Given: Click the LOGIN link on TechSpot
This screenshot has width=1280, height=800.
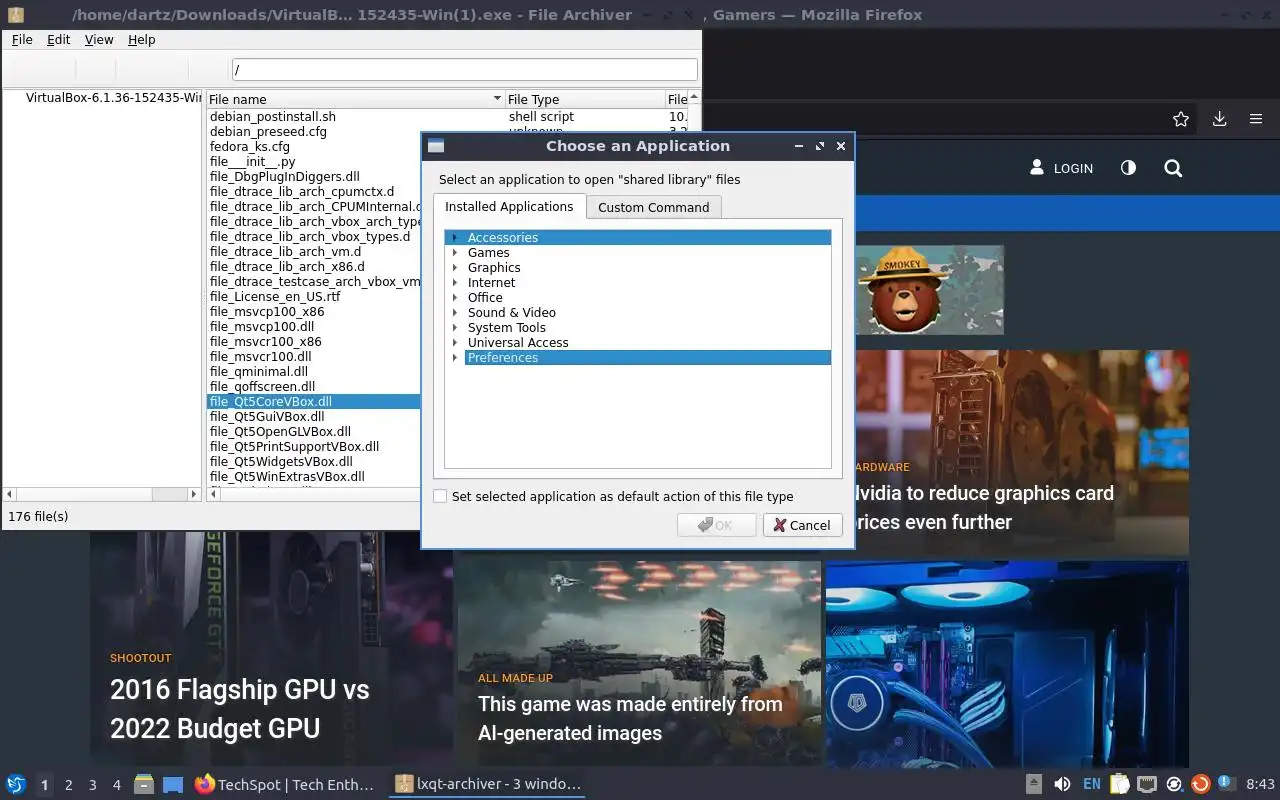Looking at the screenshot, I should tap(1073, 168).
